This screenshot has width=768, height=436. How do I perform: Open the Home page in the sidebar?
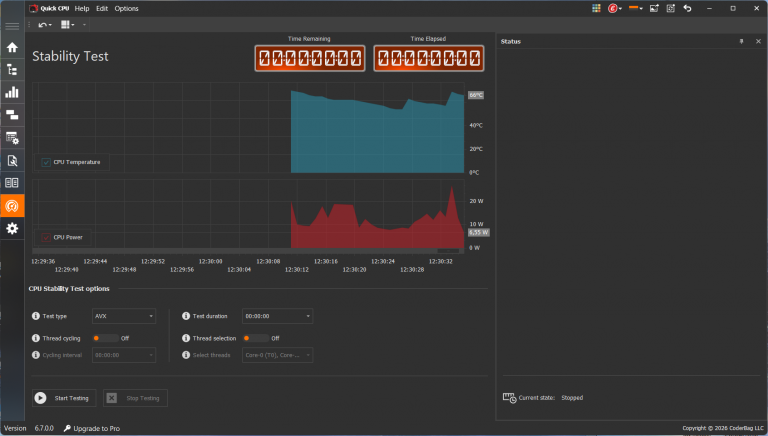(12, 47)
